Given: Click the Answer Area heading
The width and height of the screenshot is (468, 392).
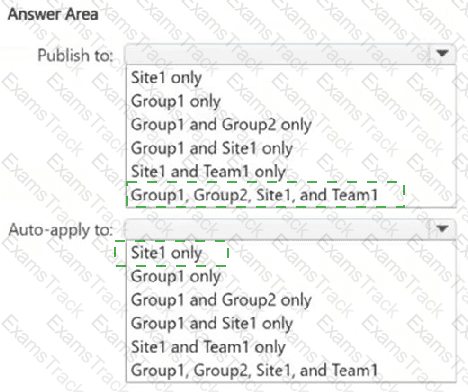Looking at the screenshot, I should pos(53,14).
